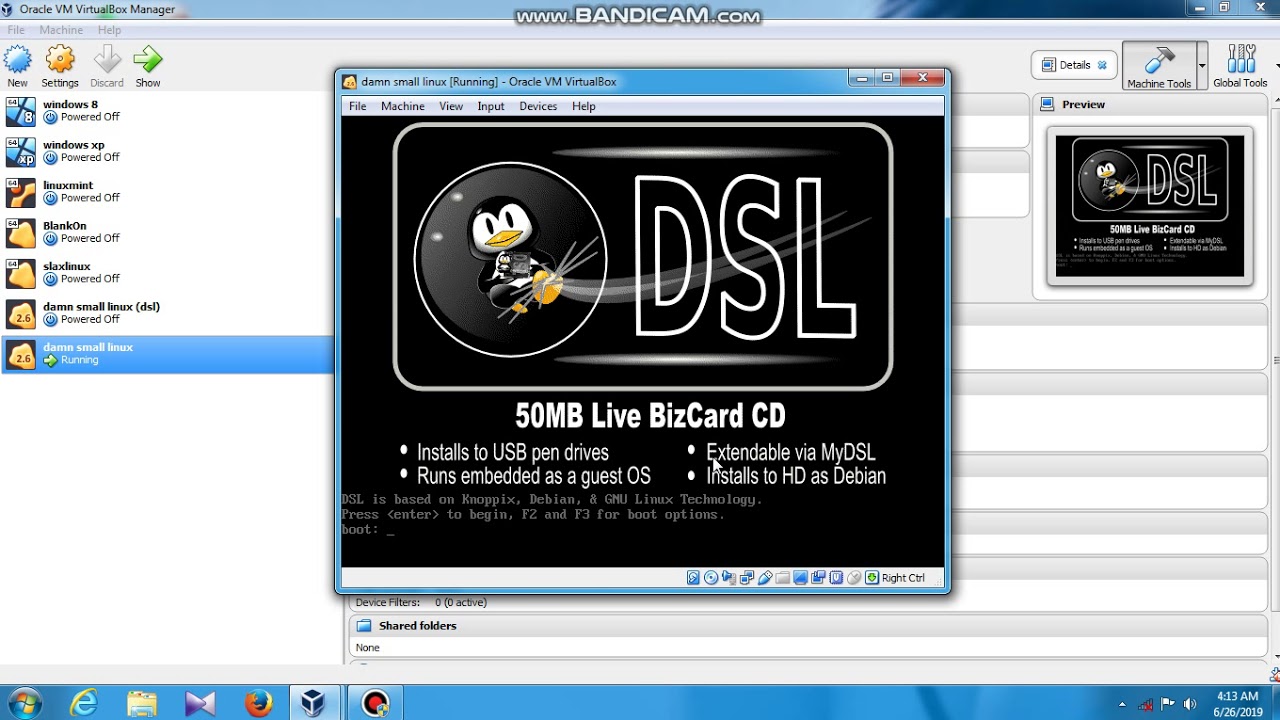
Task: Click shared folders icon in VM status bar
Action: [783, 578]
